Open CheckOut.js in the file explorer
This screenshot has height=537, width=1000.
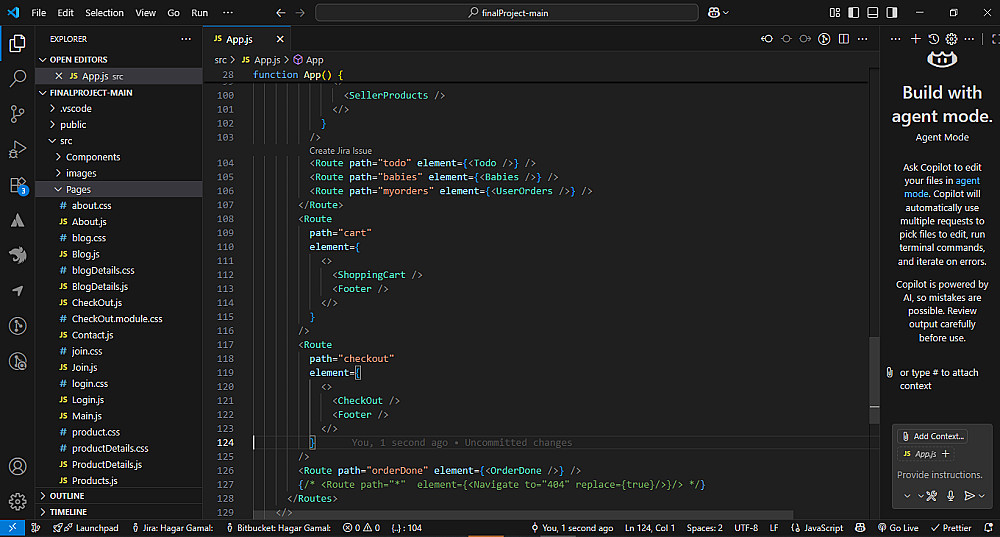tap(96, 302)
